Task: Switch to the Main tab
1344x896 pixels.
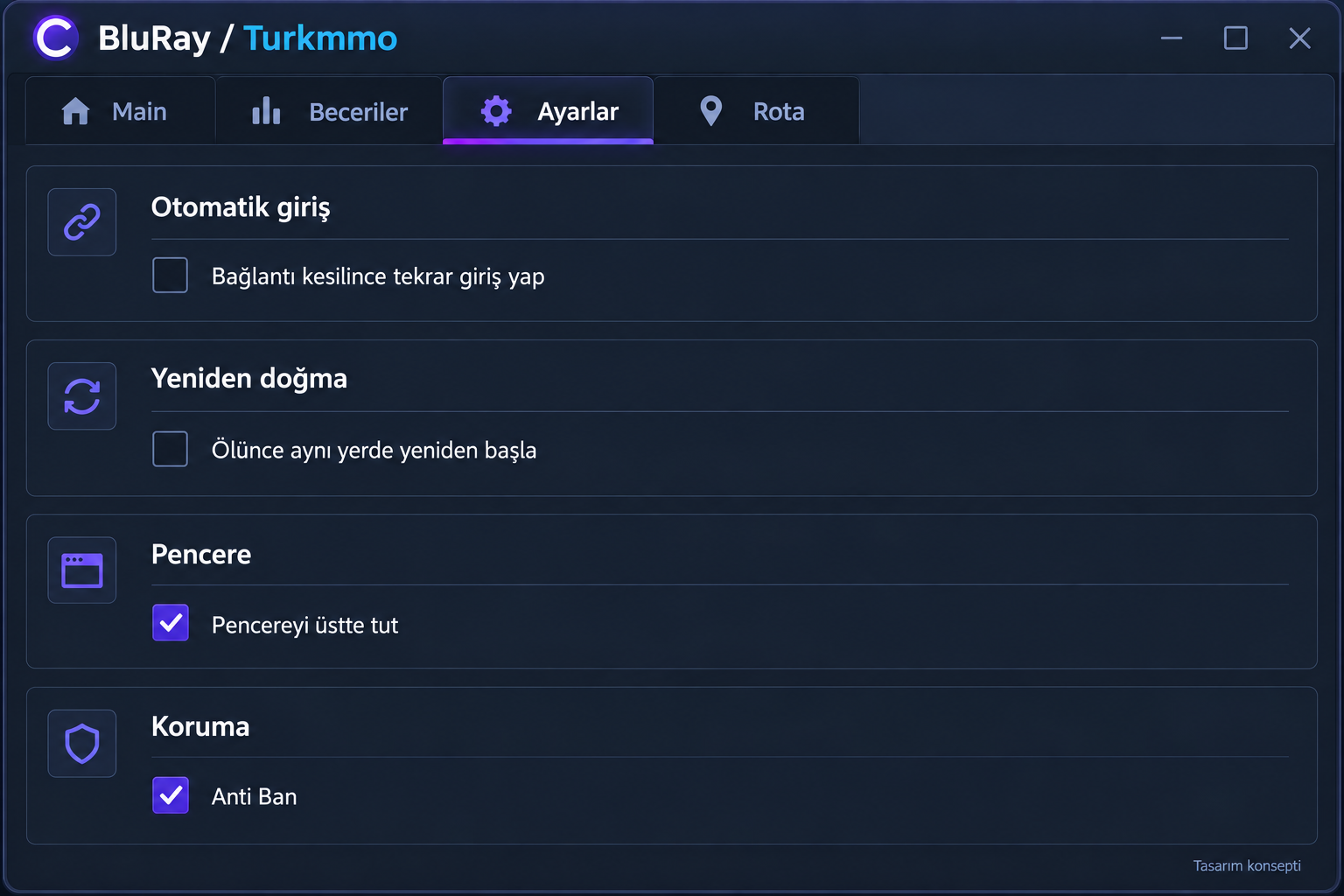Action: click(x=121, y=110)
